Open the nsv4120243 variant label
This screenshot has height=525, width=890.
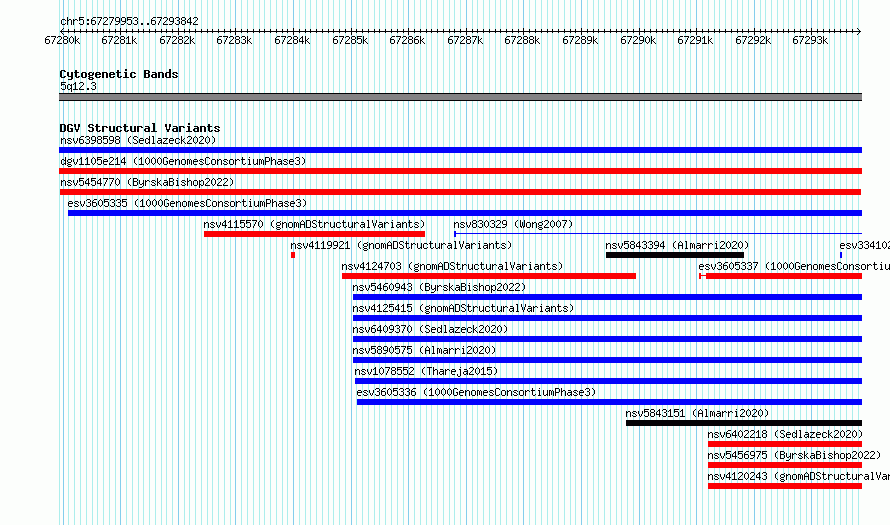[x=799, y=476]
